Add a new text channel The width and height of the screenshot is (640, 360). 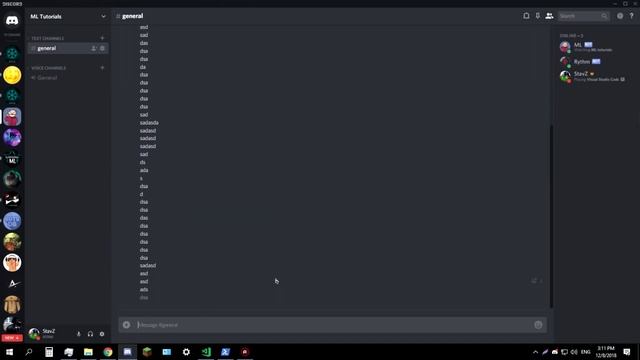(x=102, y=38)
